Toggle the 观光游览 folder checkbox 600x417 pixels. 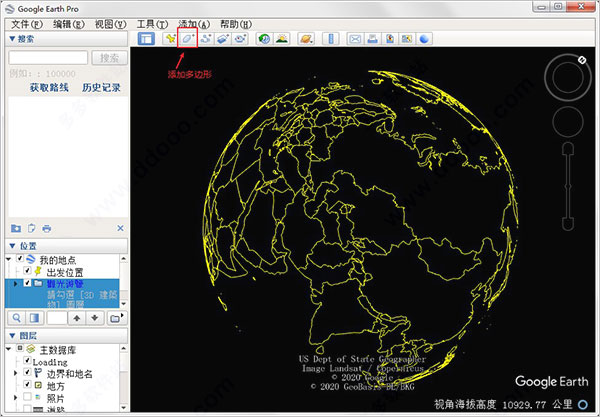click(x=27, y=283)
